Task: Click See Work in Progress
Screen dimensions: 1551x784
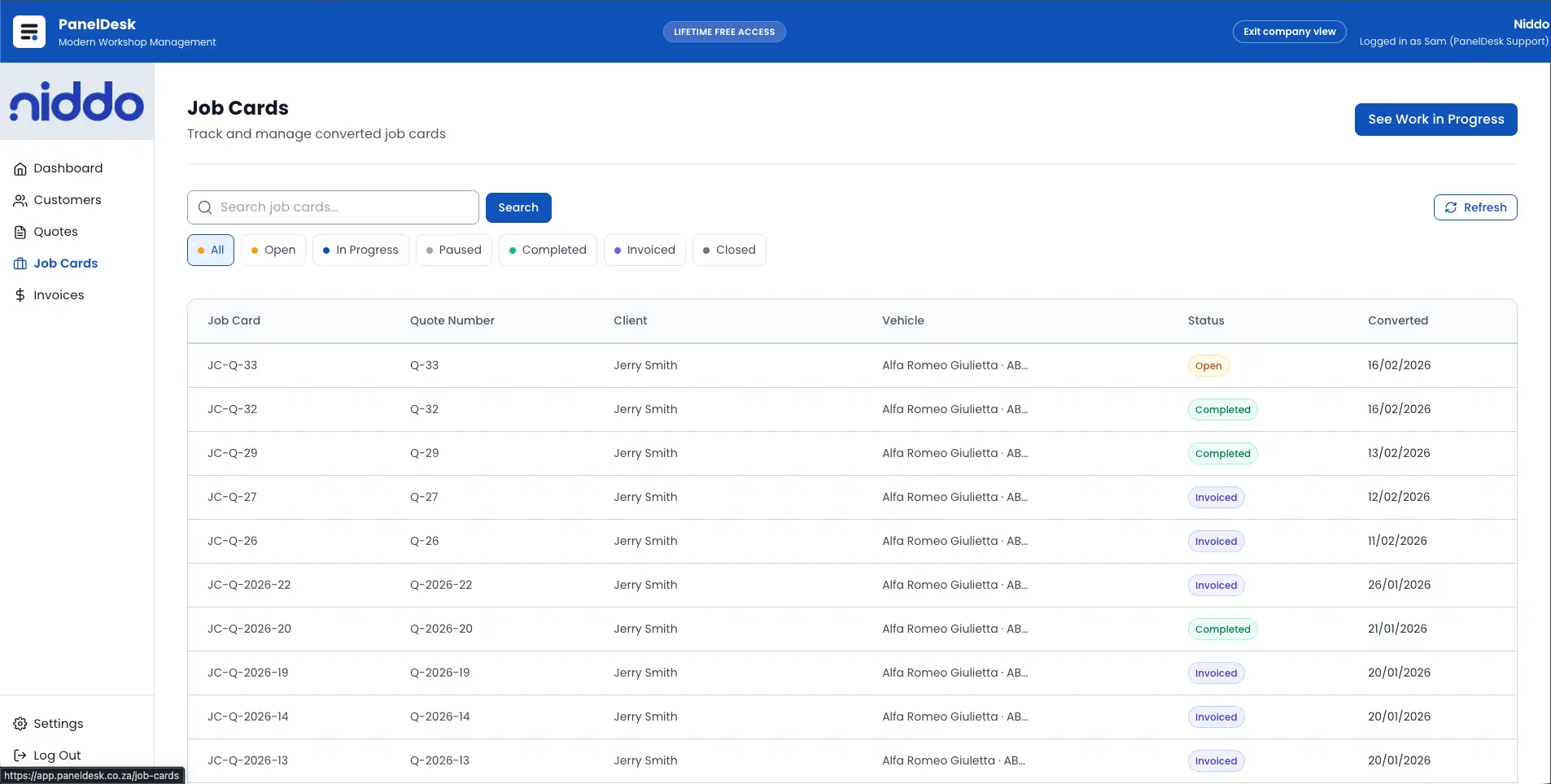Action: pyautogui.click(x=1435, y=119)
